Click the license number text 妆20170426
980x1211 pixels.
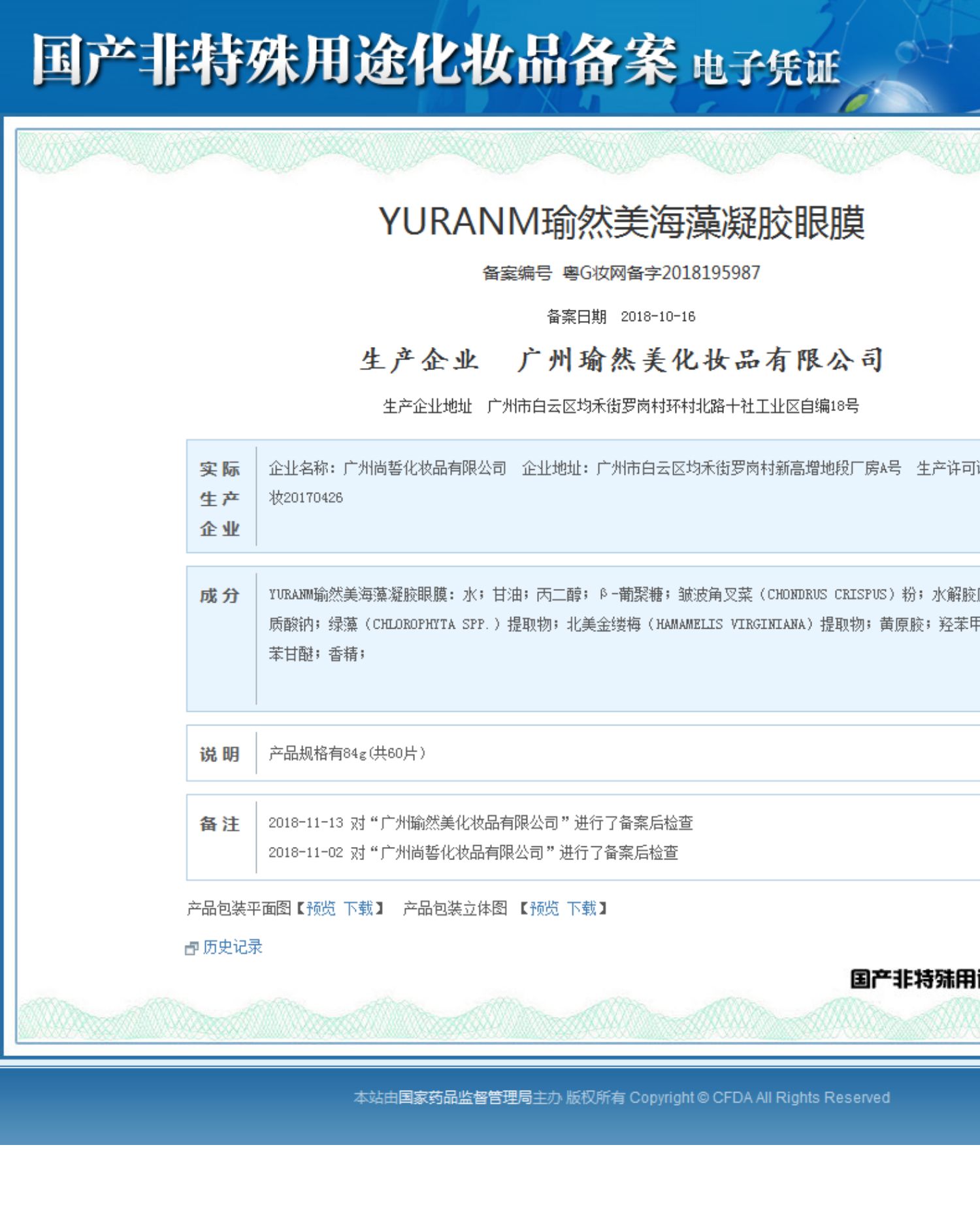click(x=306, y=498)
